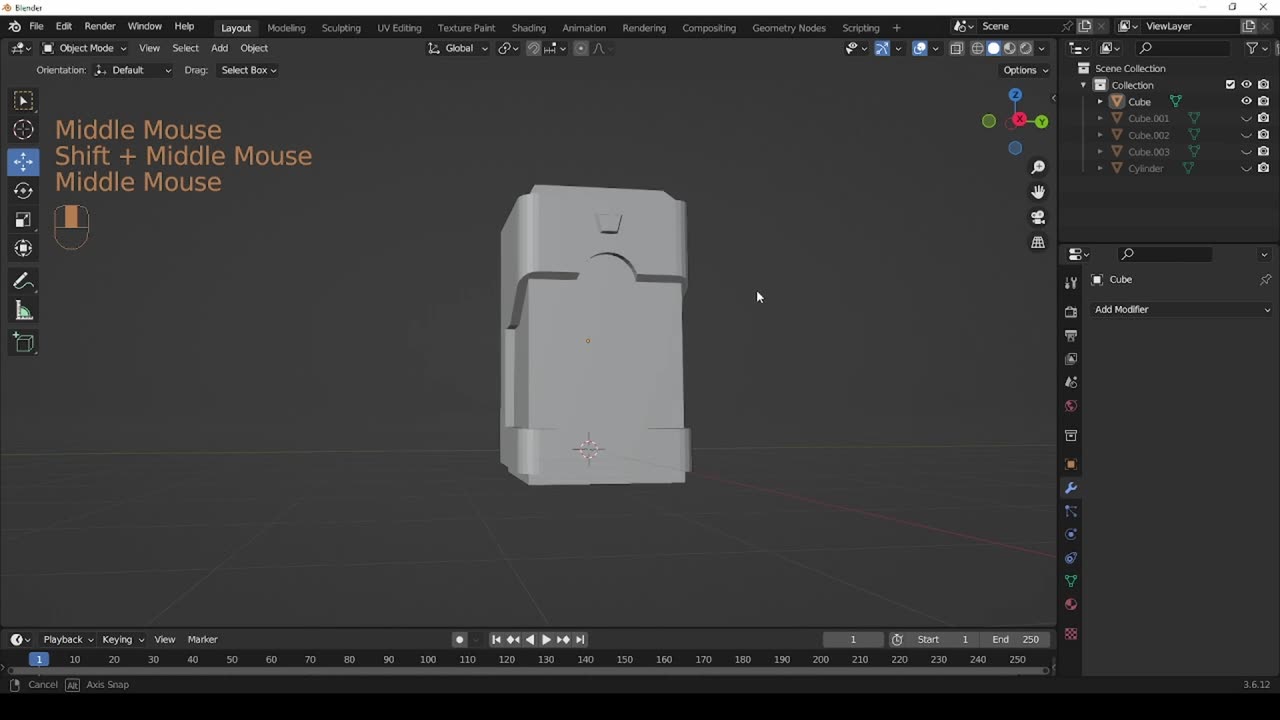Open the Edit menu
The width and height of the screenshot is (1280, 720).
[64, 26]
